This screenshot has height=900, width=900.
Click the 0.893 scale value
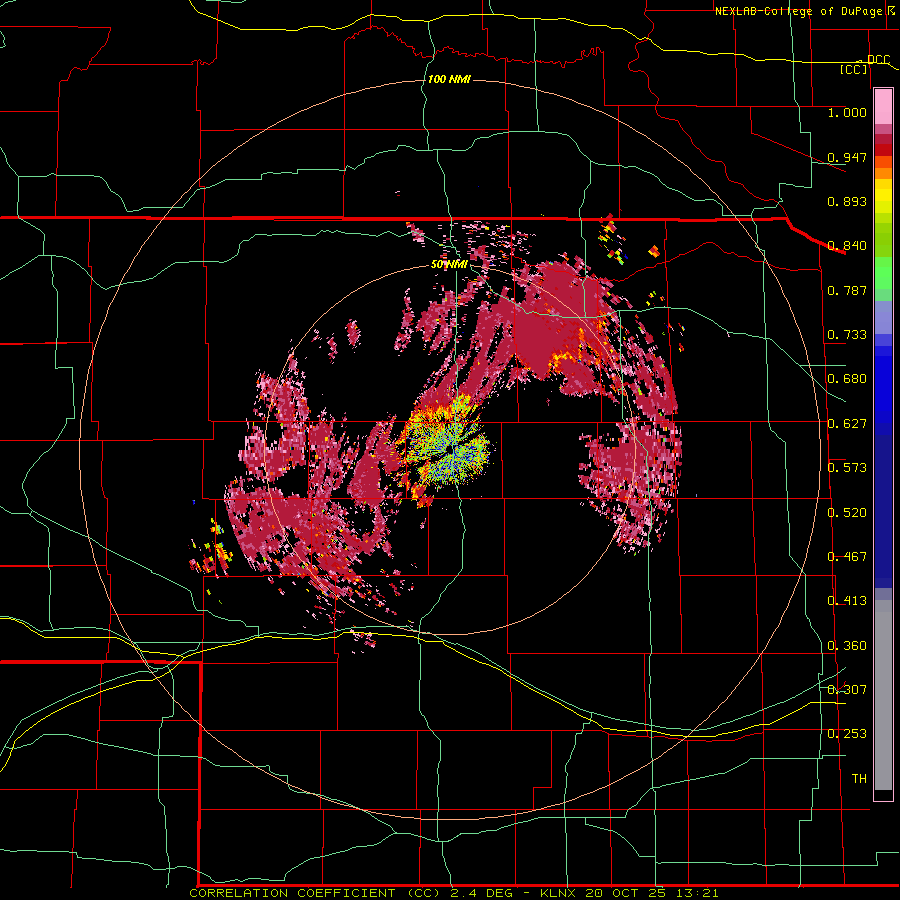[x=847, y=201]
